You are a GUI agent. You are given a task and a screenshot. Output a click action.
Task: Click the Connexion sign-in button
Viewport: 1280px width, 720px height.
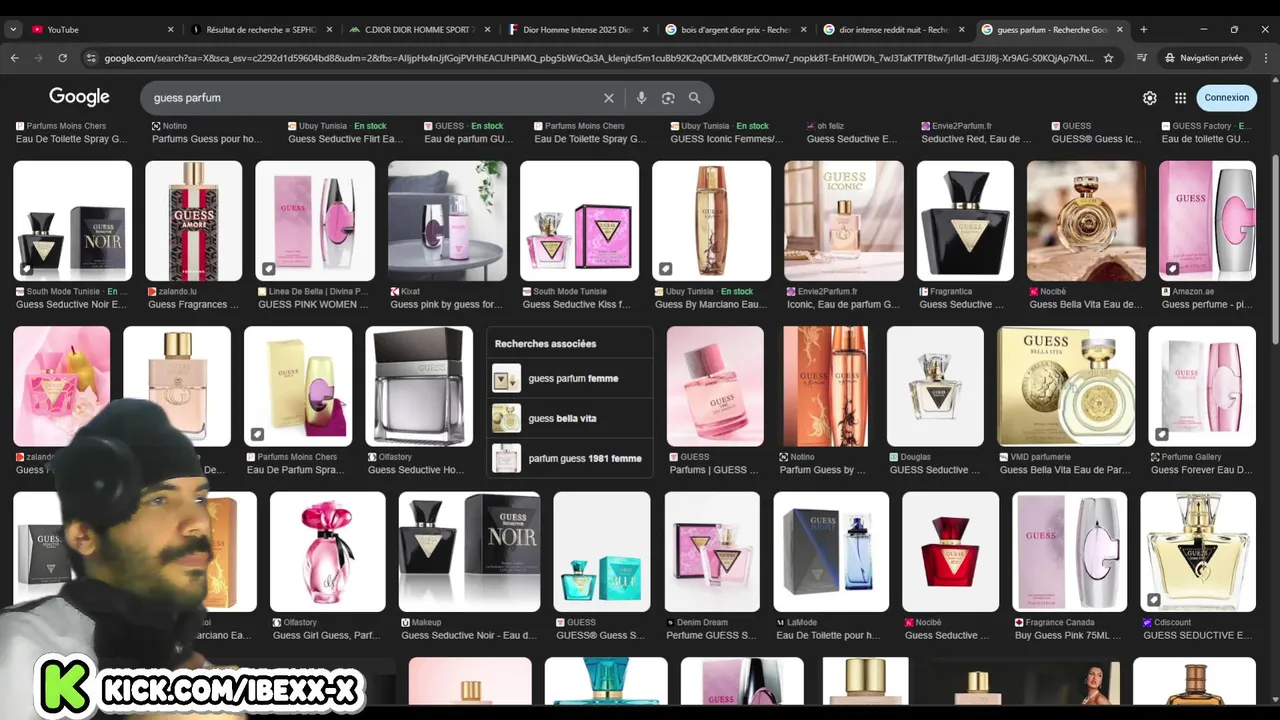point(1226,98)
